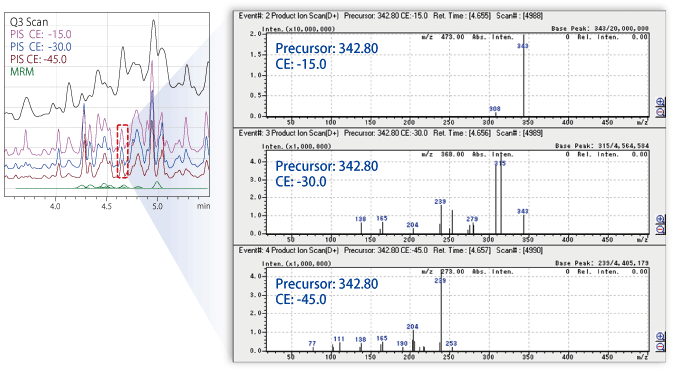The image size is (675, 370).
Task: Click the 315 peak label in the CE -30.0 spectrum
Action: tap(500, 163)
